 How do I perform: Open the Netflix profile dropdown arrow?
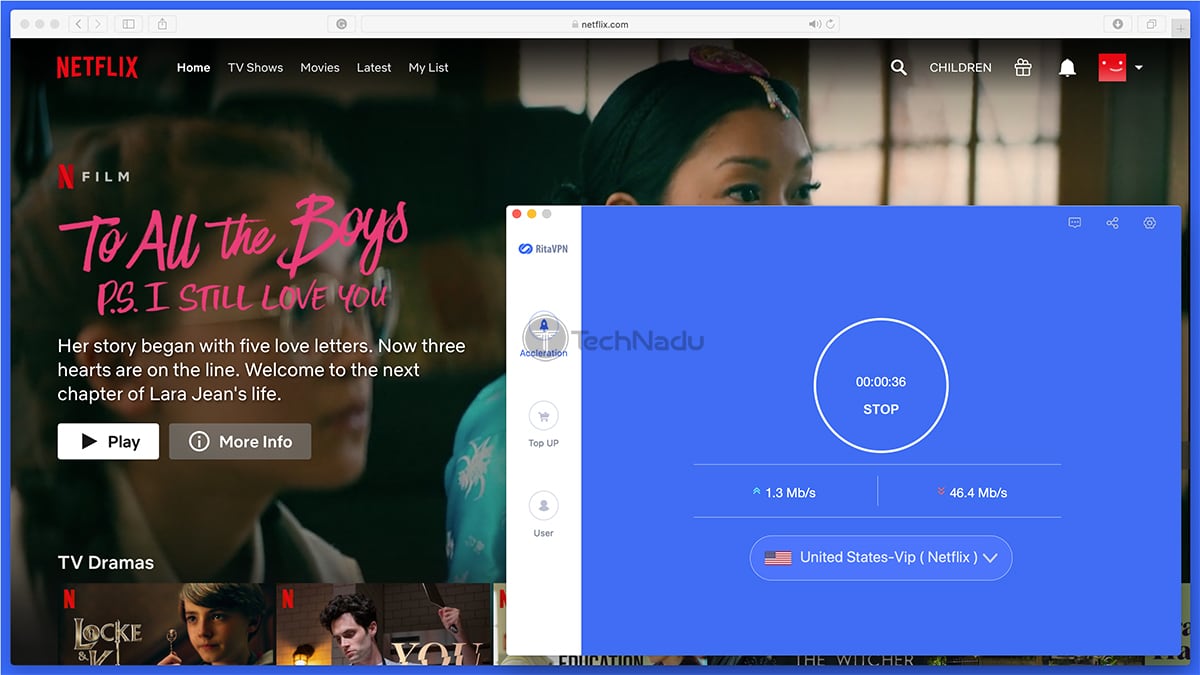(1138, 68)
